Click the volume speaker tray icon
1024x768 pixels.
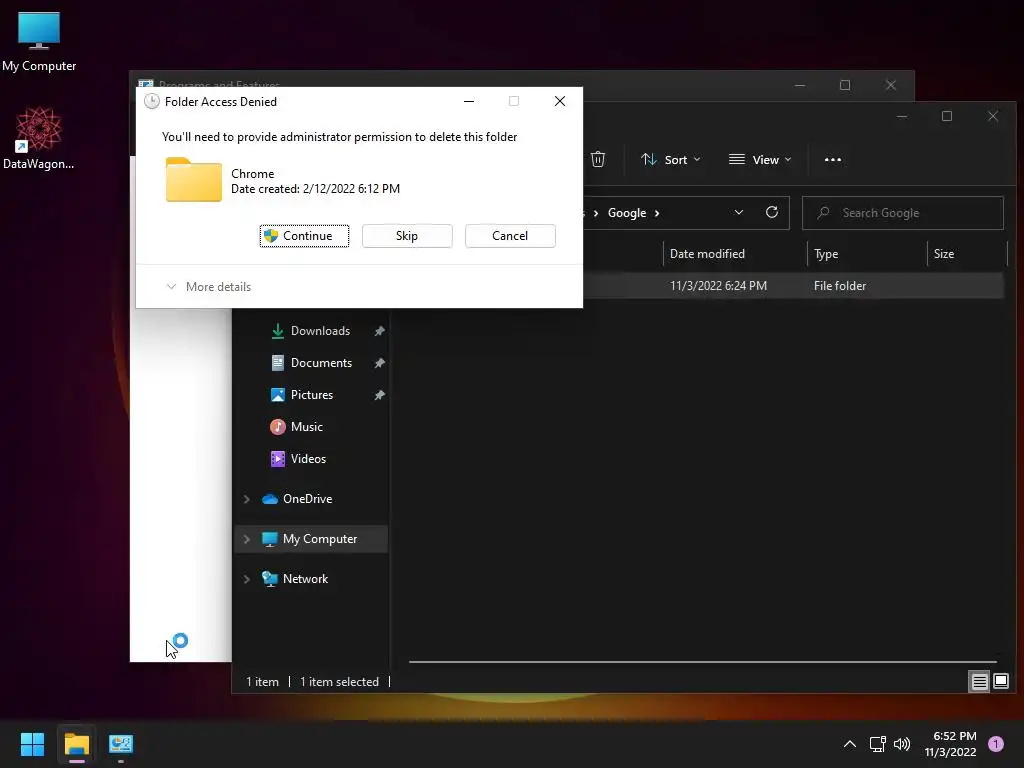[x=902, y=744]
